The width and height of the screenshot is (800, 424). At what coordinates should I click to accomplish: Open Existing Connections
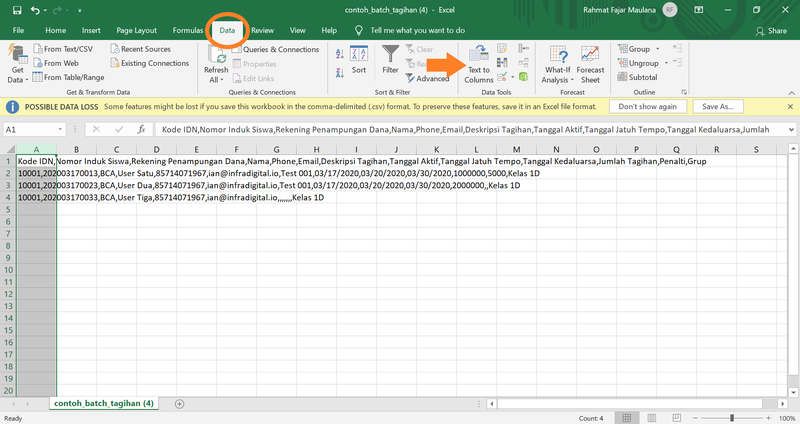149,63
